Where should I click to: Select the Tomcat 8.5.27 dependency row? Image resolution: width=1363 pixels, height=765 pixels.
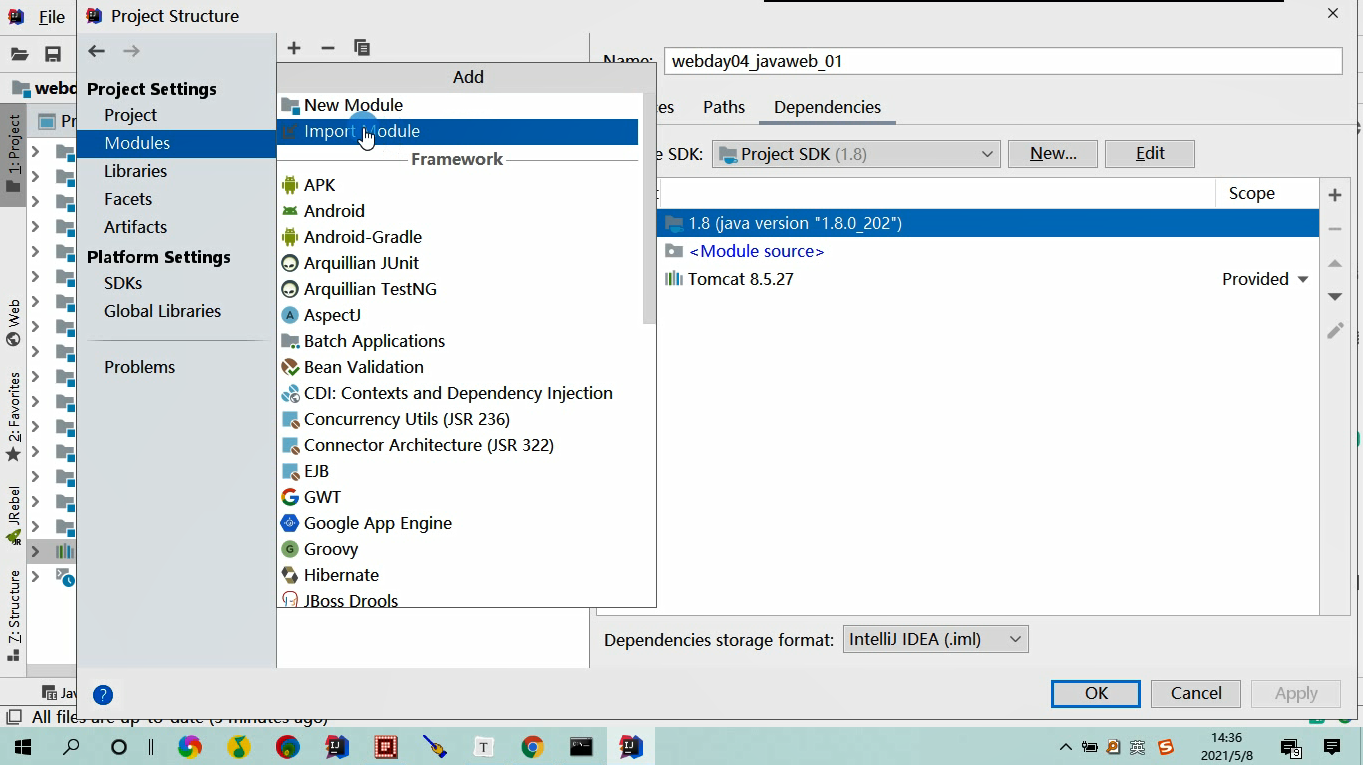pyautogui.click(x=988, y=279)
